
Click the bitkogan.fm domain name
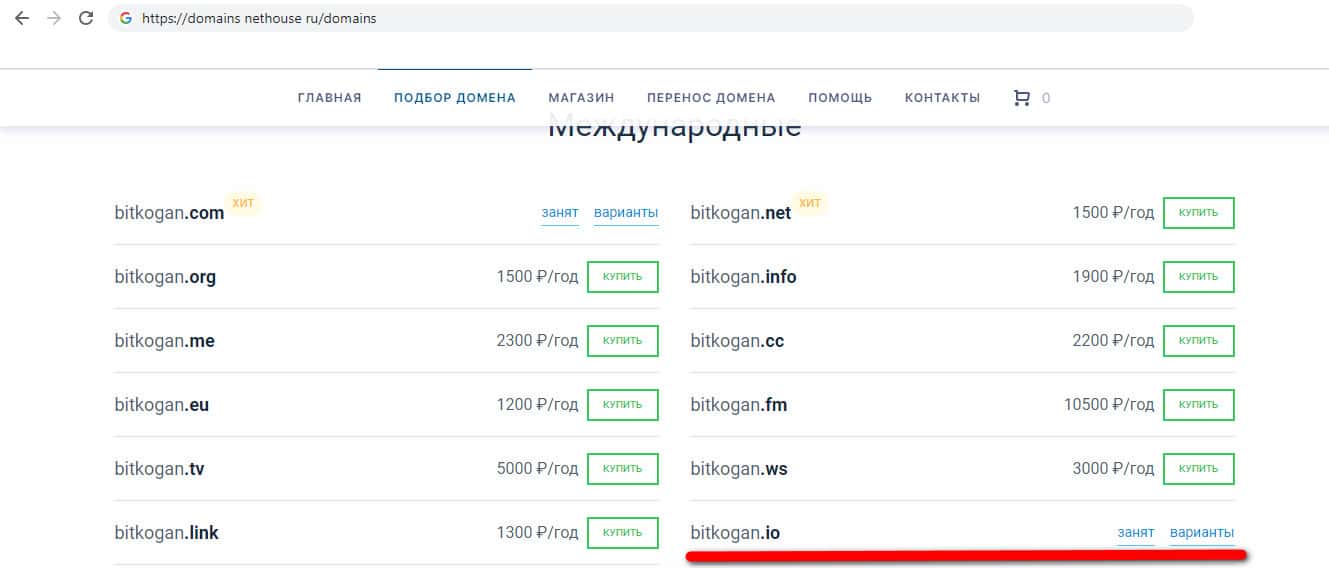coord(739,405)
